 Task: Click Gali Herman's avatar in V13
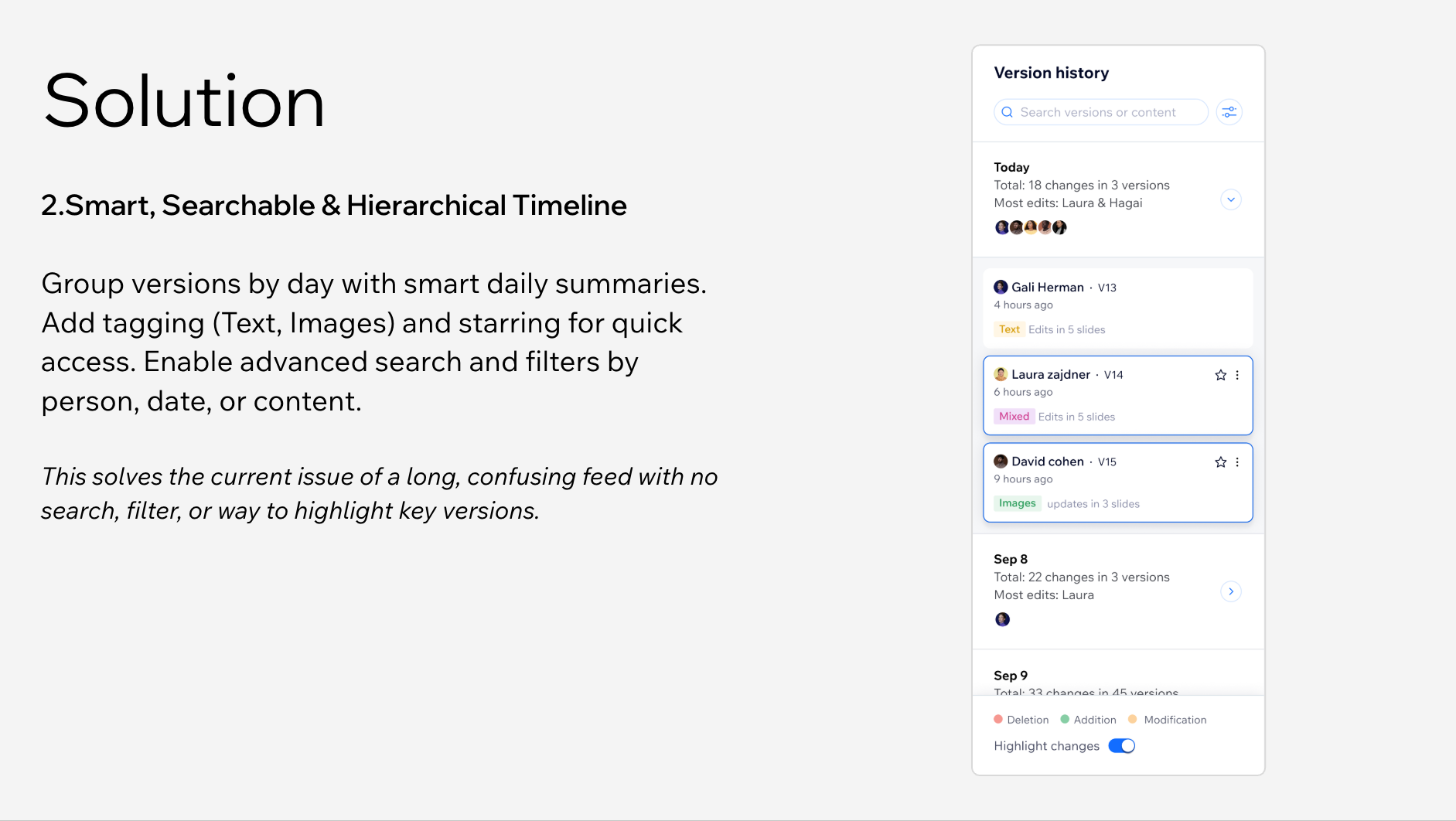click(x=1001, y=288)
